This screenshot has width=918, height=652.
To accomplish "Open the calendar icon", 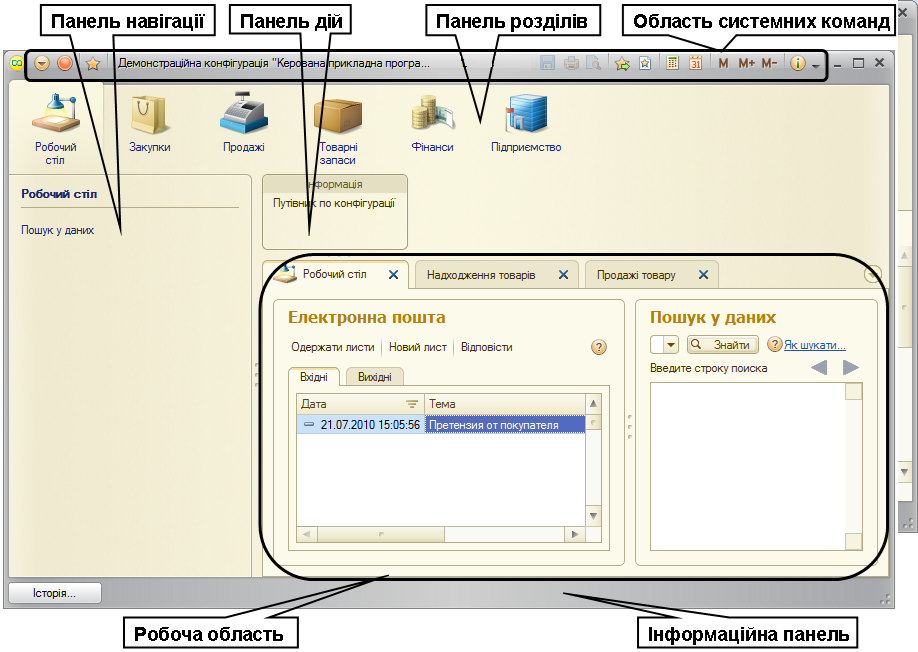I will 696,63.
